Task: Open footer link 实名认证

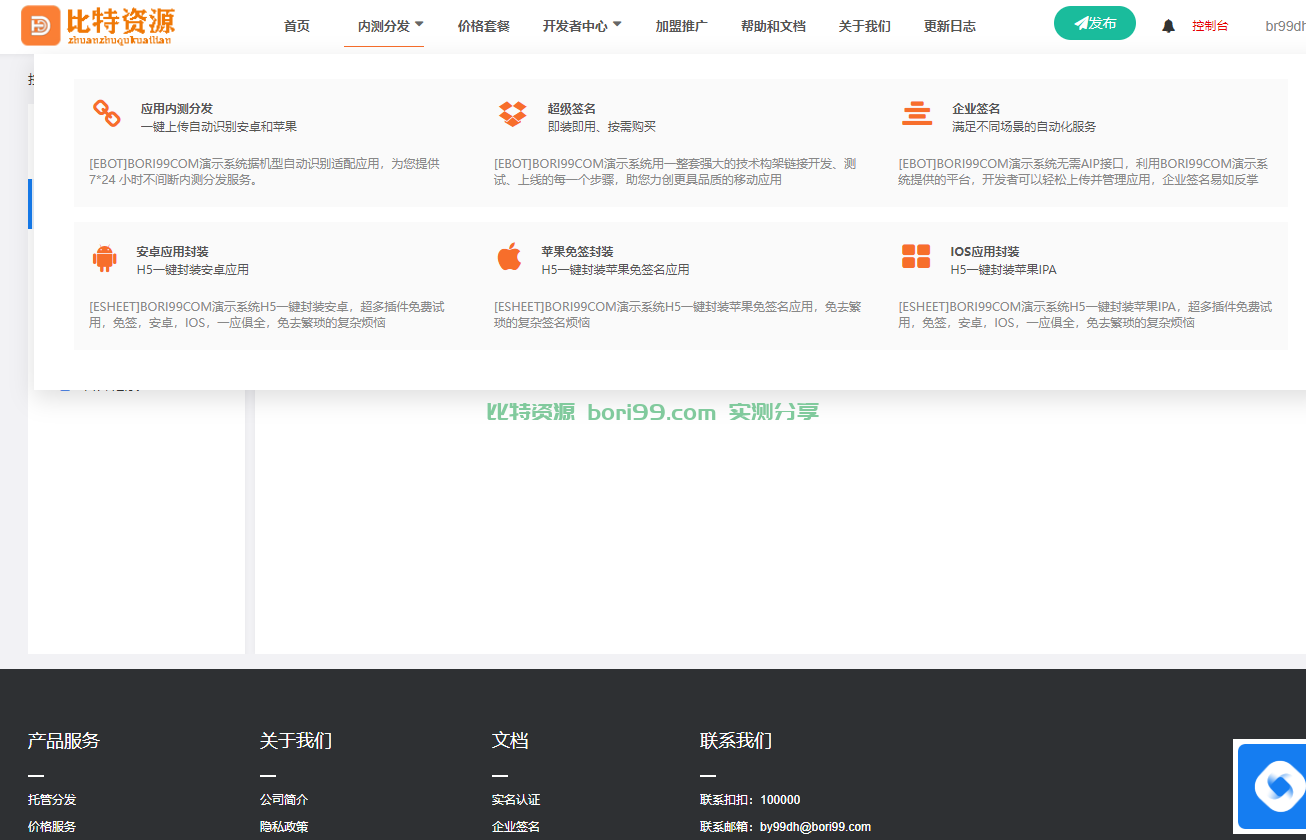Action: 516,800
